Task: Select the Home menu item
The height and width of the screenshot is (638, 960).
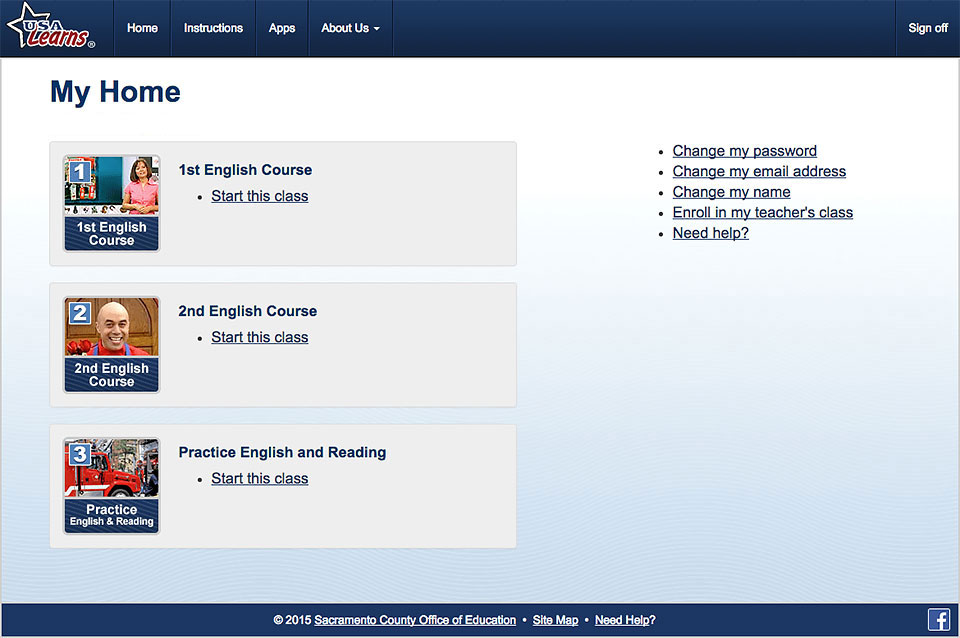Action: pyautogui.click(x=142, y=28)
